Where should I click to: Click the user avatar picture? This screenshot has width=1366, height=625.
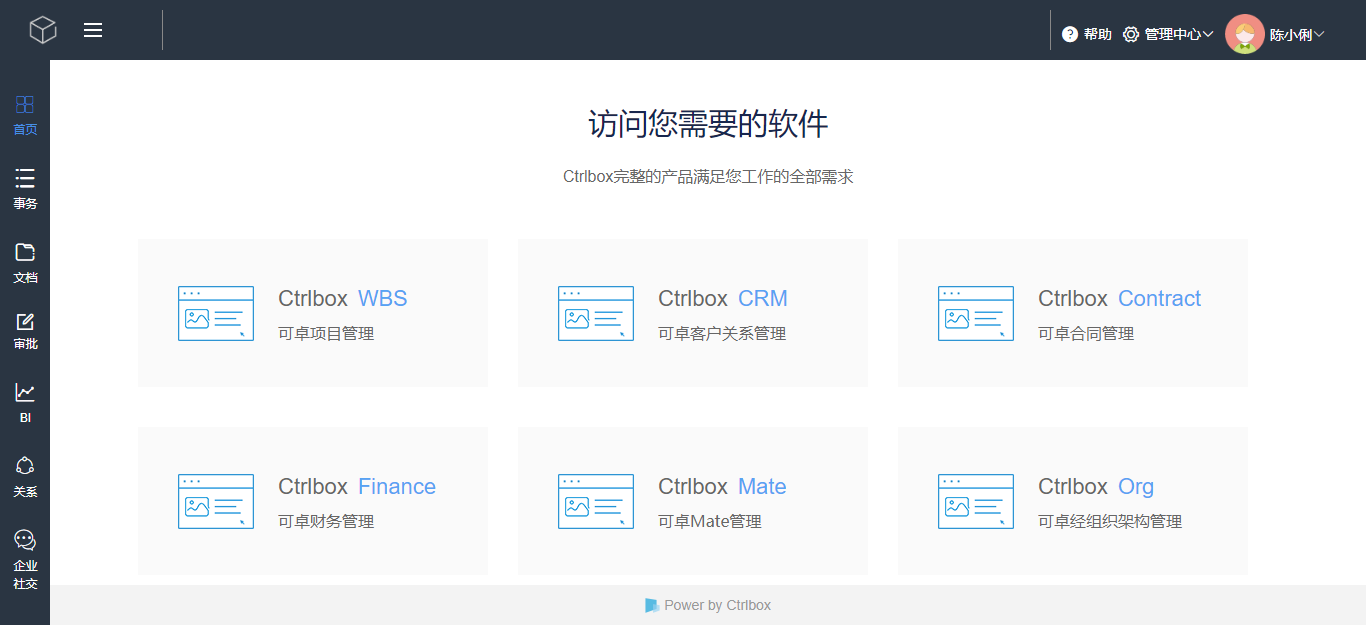tap(1244, 34)
